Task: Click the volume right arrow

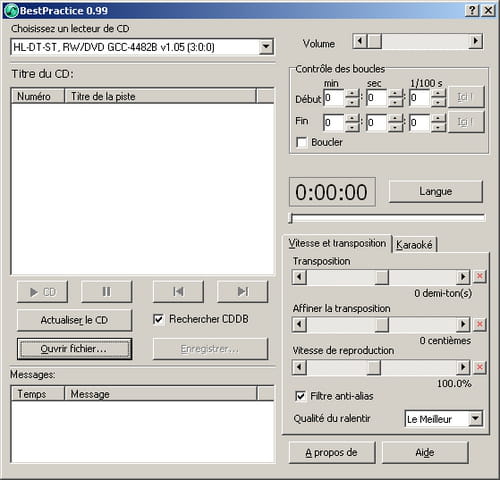Action: click(x=475, y=41)
